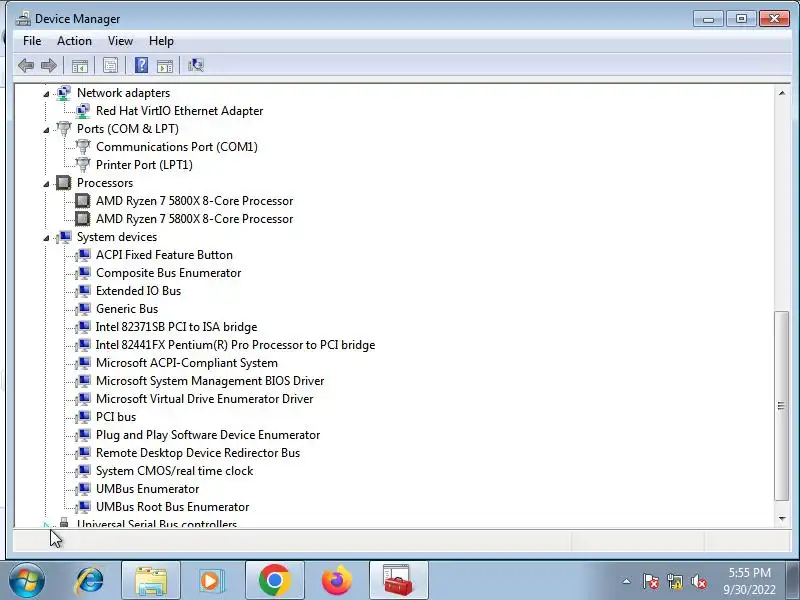
Task: Open the View menu
Action: click(x=120, y=41)
